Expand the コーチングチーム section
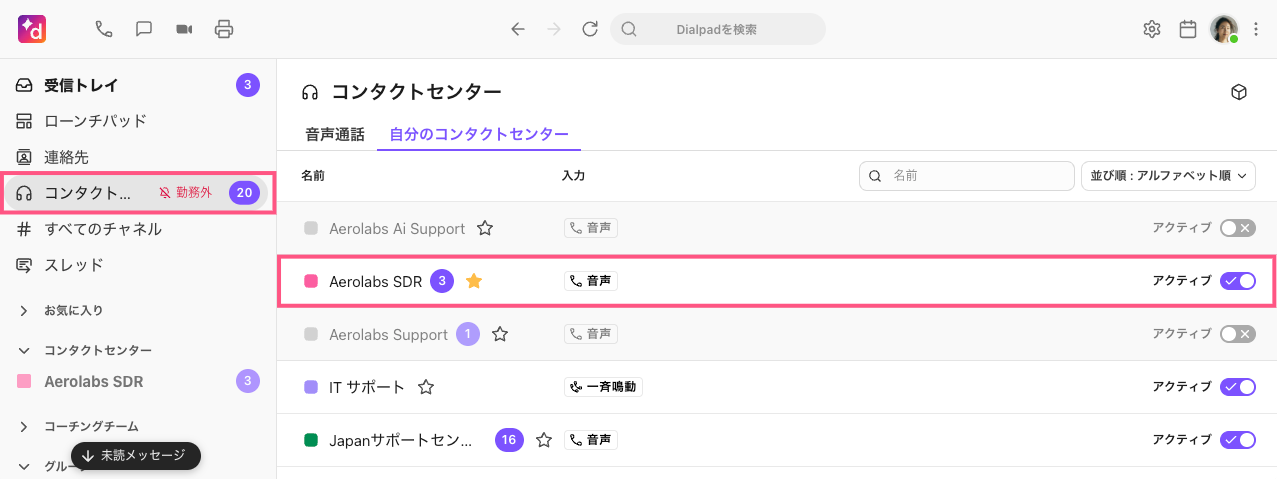 tap(24, 427)
